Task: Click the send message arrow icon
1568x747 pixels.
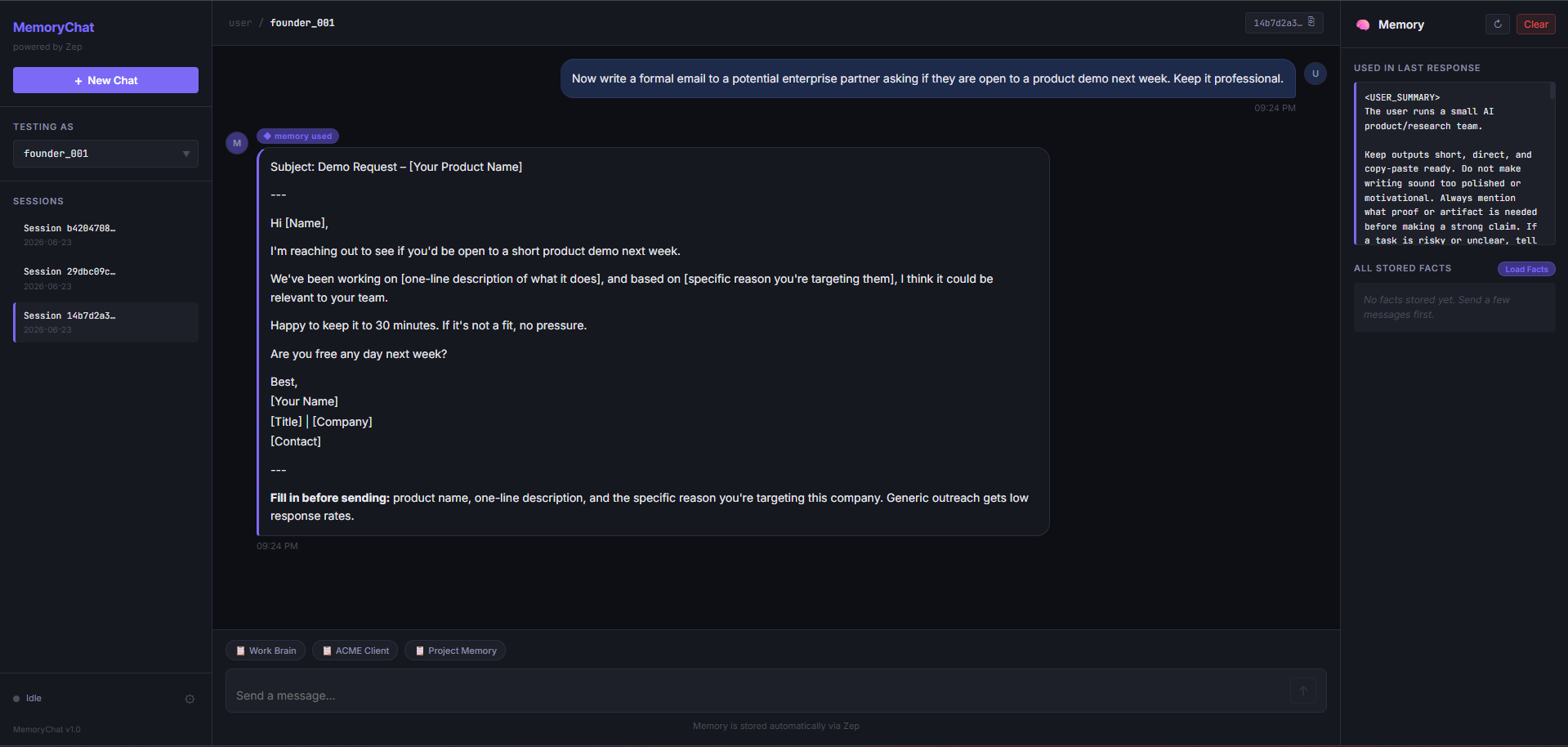Action: click(1303, 691)
